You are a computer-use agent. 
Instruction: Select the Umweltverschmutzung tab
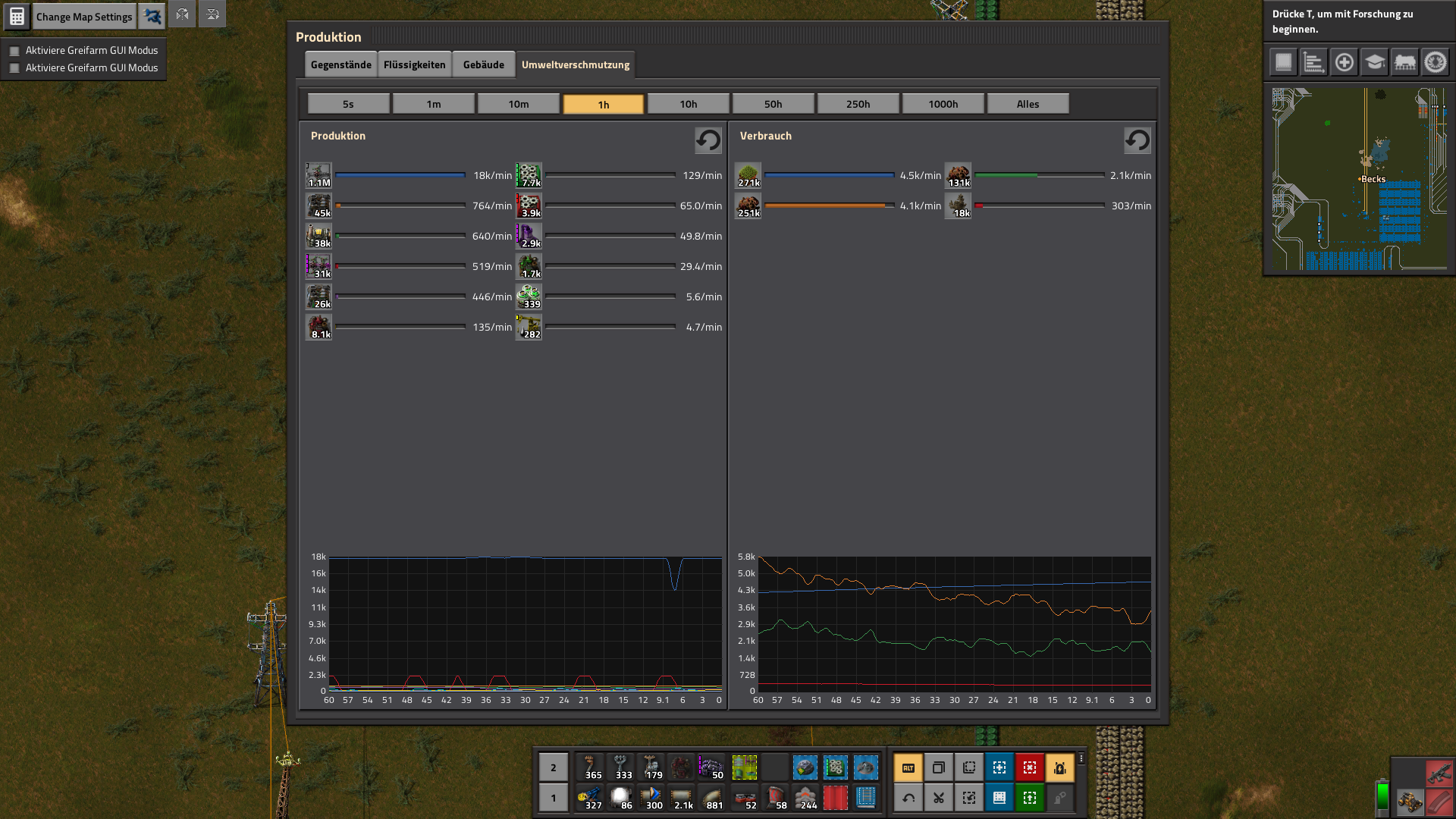576,64
